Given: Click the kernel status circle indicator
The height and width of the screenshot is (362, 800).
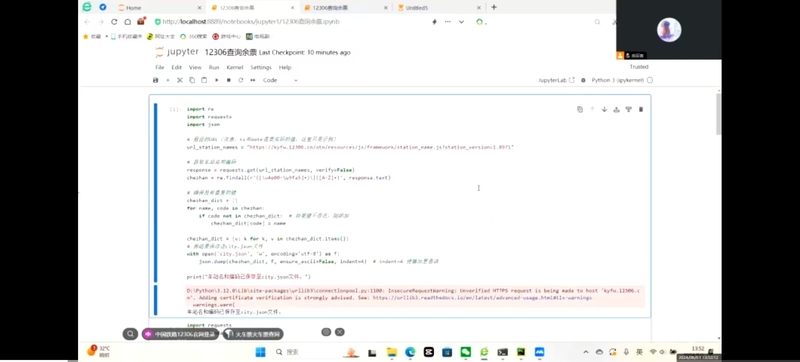Looking at the screenshot, I should pyautogui.click(x=649, y=80).
